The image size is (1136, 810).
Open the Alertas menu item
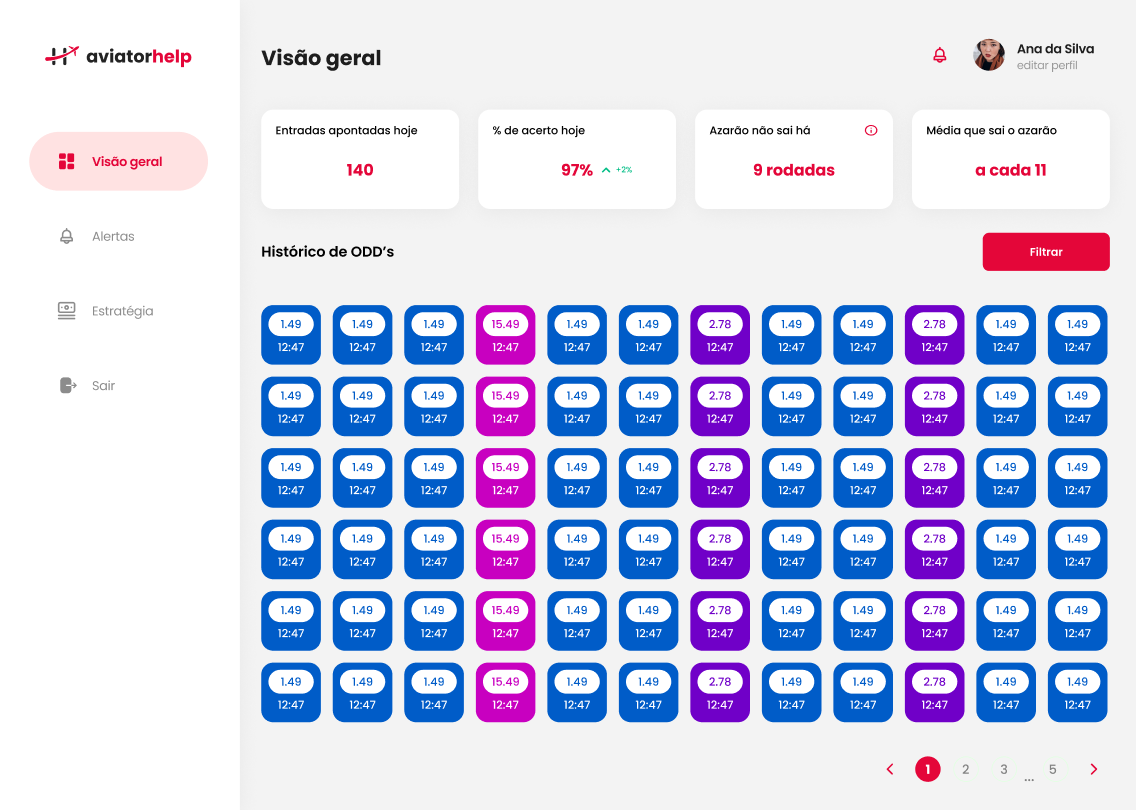[x=113, y=237]
